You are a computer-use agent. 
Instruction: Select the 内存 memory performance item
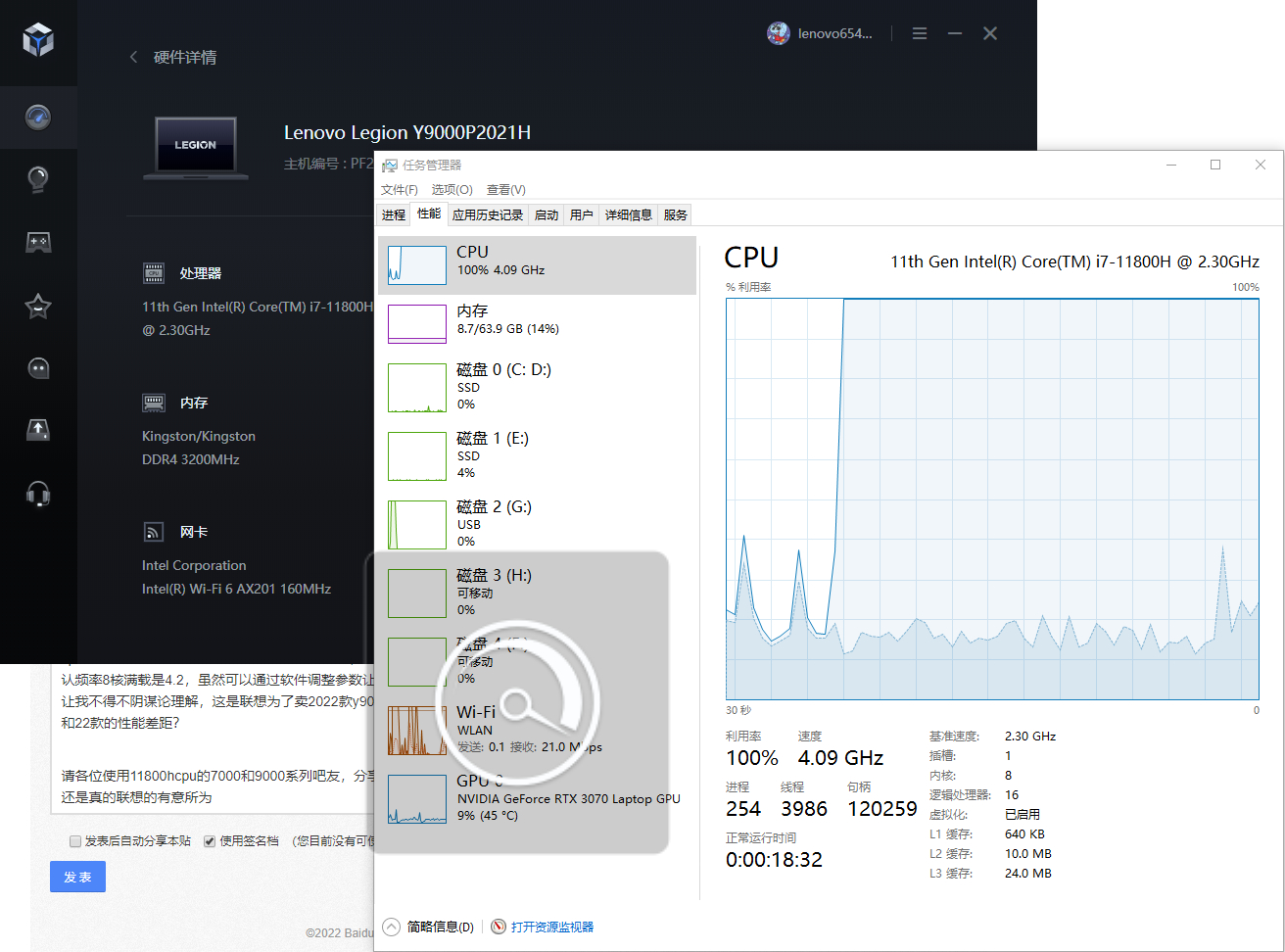pyautogui.click(x=538, y=324)
